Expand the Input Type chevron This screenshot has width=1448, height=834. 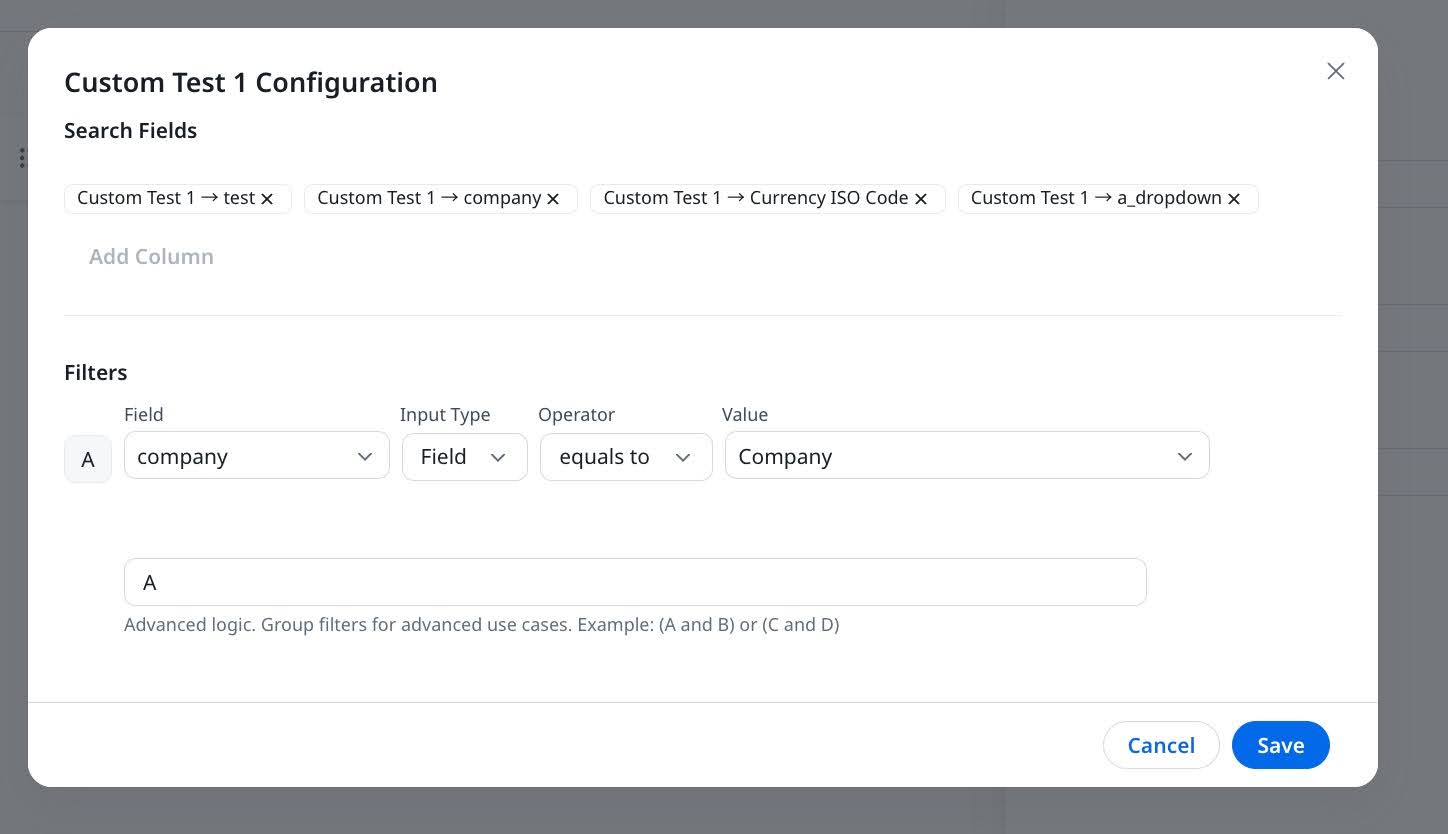498,457
